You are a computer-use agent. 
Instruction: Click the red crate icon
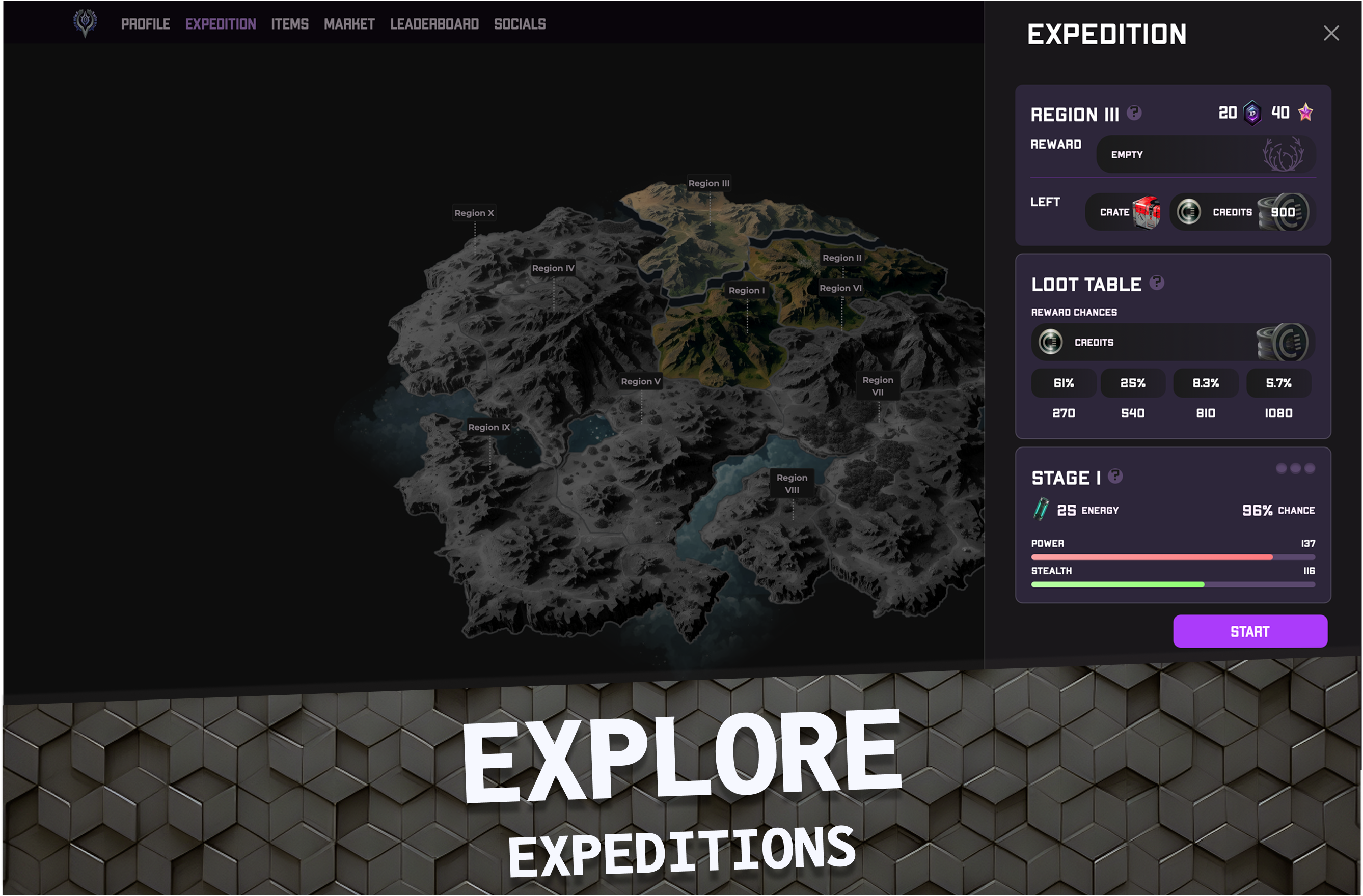tap(1147, 212)
